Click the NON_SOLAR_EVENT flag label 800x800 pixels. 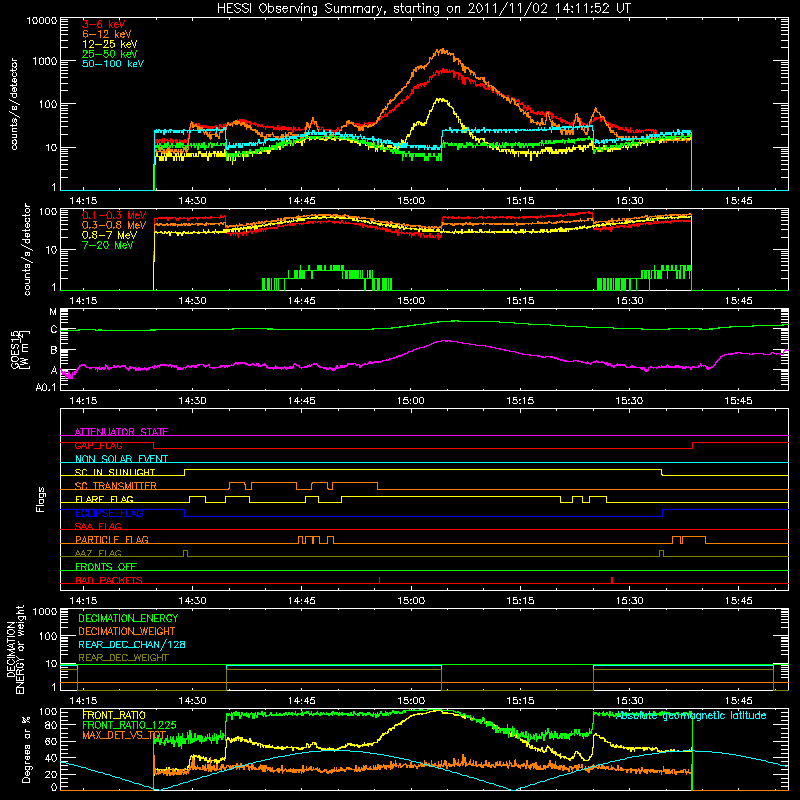[x=121, y=459]
